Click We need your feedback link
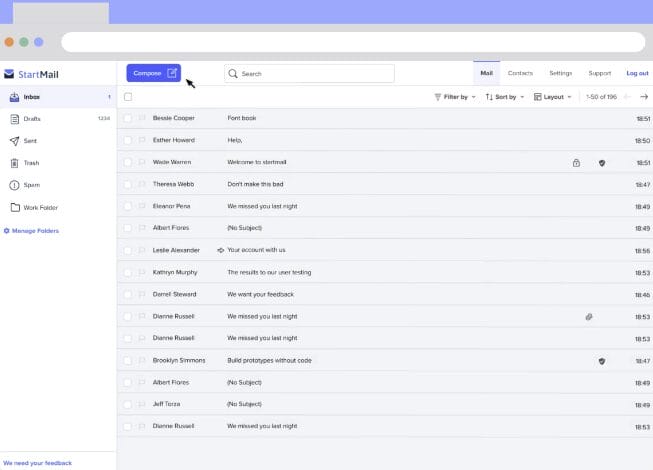Image resolution: width=653 pixels, height=470 pixels. pos(37,463)
